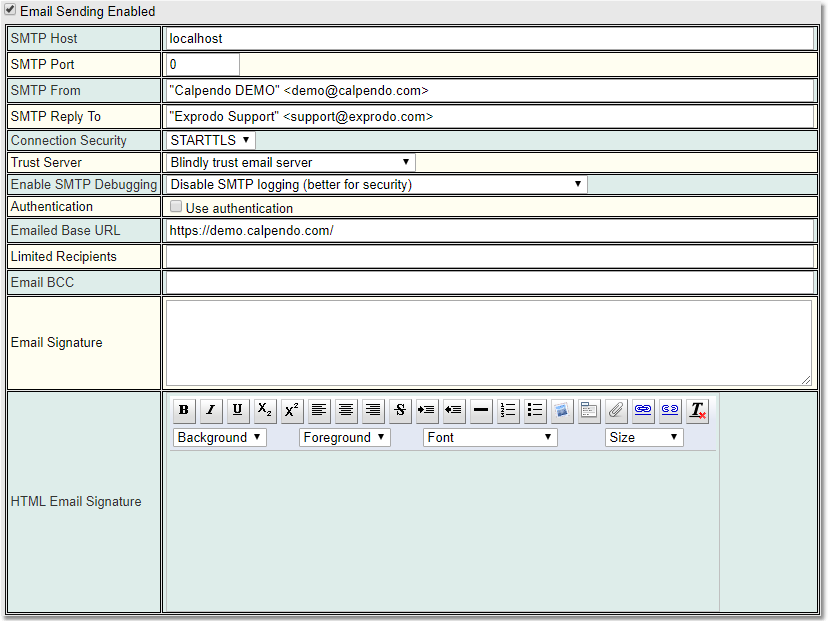Apply italic formatting in HTML signature
The width and height of the screenshot is (828, 623).
pyautogui.click(x=211, y=410)
